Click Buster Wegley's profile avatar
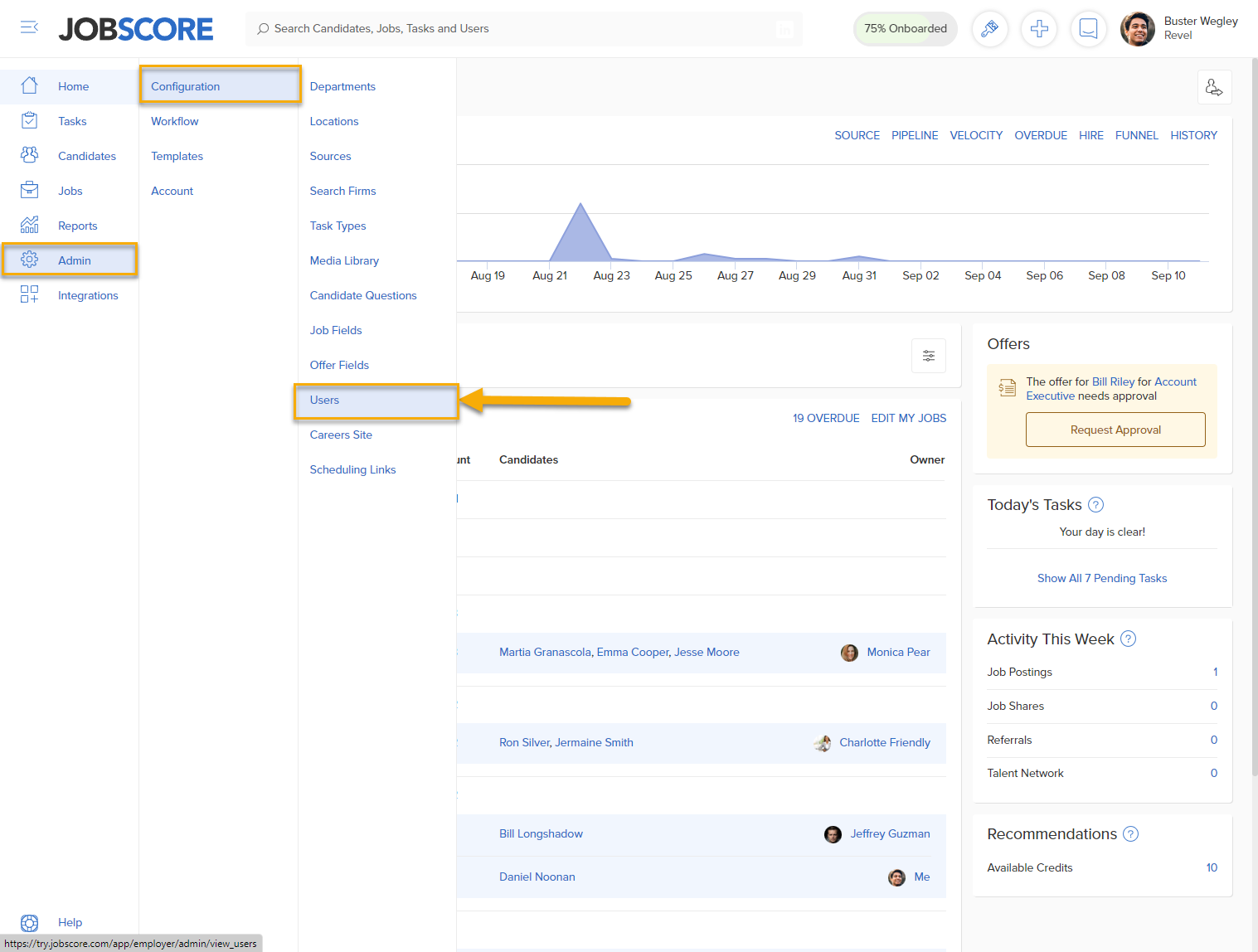Image resolution: width=1258 pixels, height=952 pixels. coord(1138,29)
